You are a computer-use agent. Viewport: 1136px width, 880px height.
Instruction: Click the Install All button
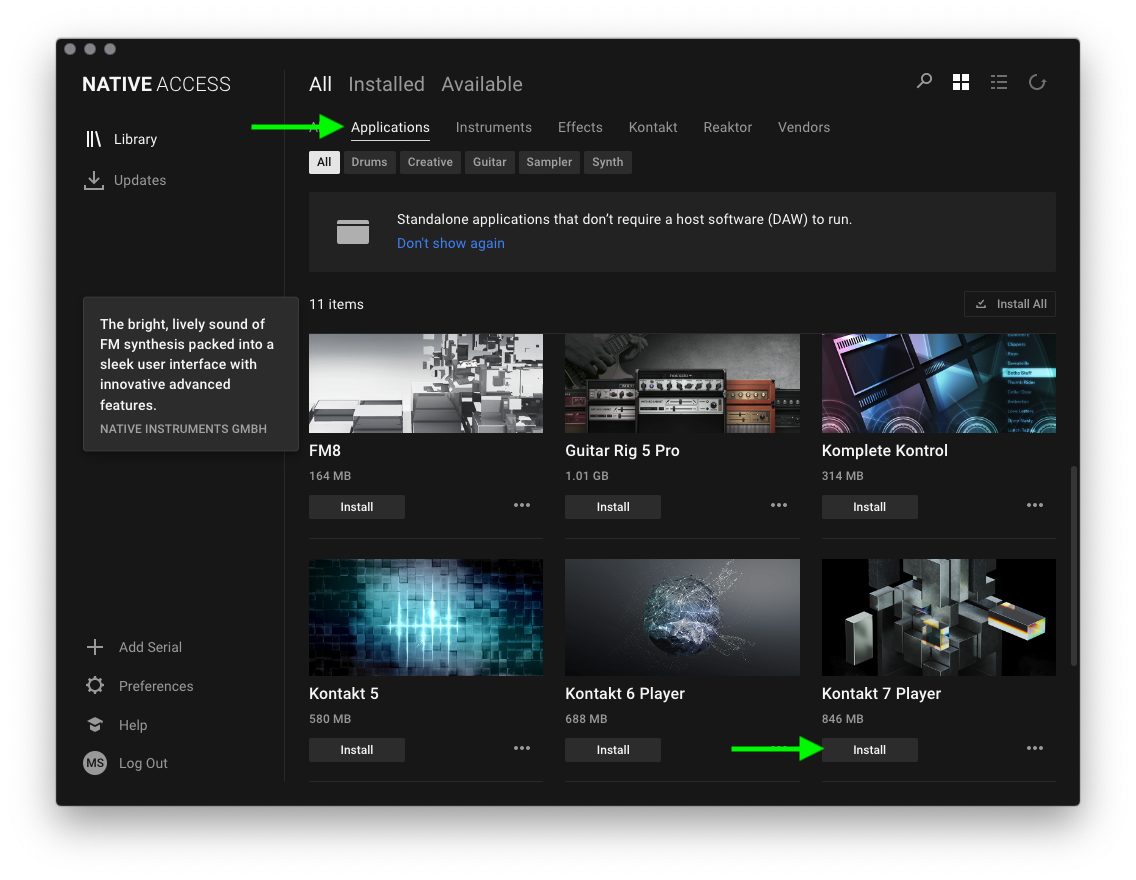1009,304
